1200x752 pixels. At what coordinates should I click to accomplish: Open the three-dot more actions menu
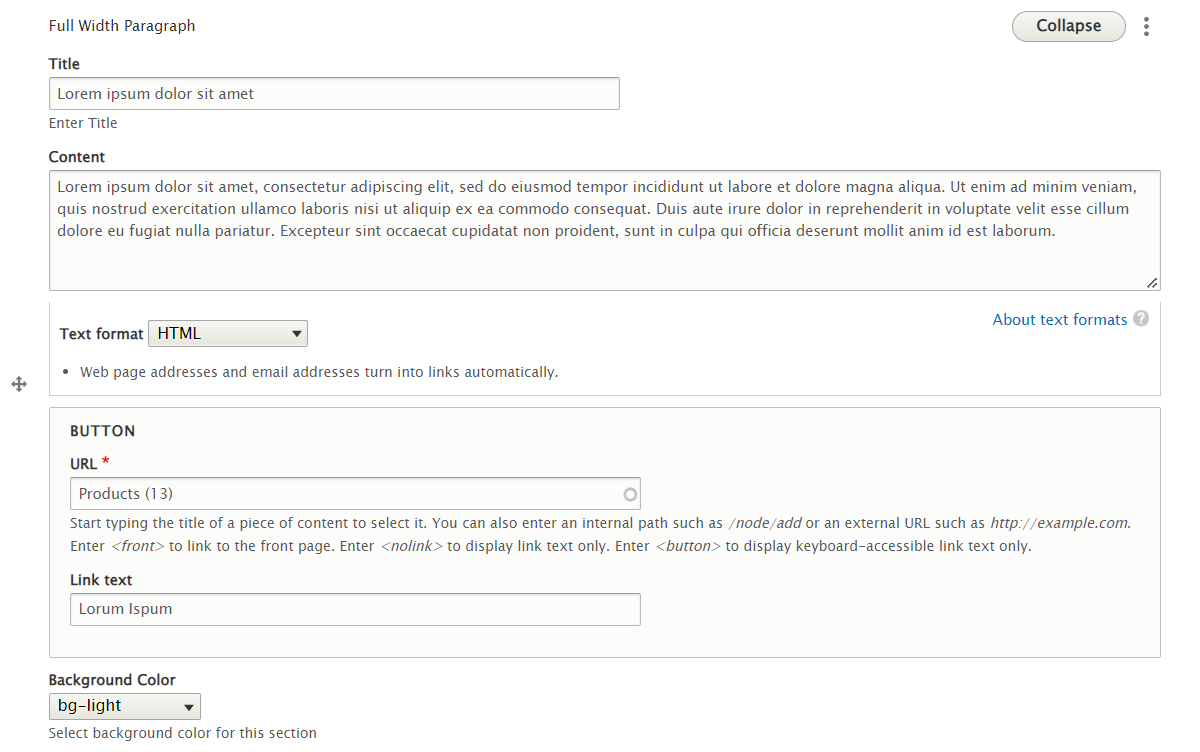(x=1146, y=27)
